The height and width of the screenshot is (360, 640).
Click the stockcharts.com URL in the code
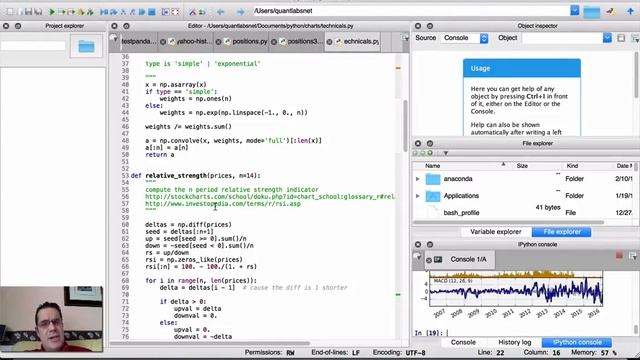[270, 197]
